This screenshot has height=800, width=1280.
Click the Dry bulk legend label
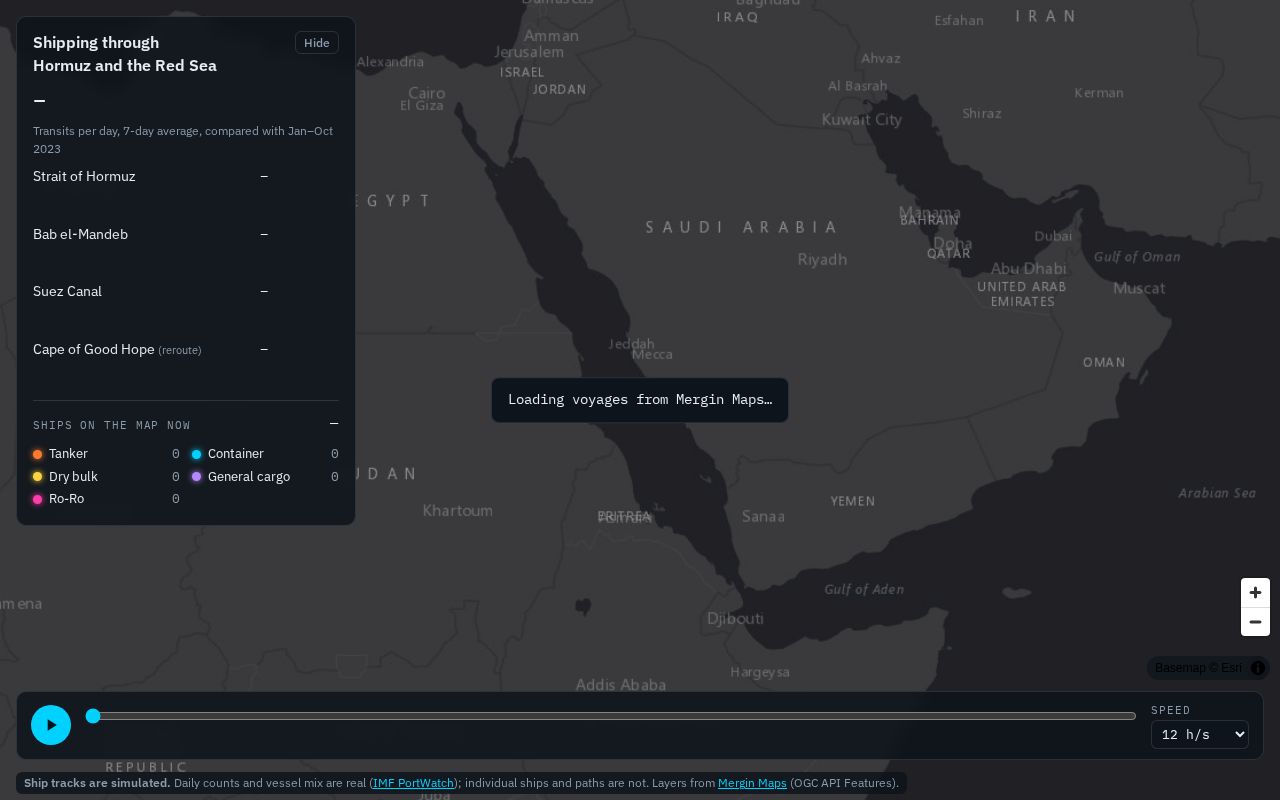click(x=73, y=477)
